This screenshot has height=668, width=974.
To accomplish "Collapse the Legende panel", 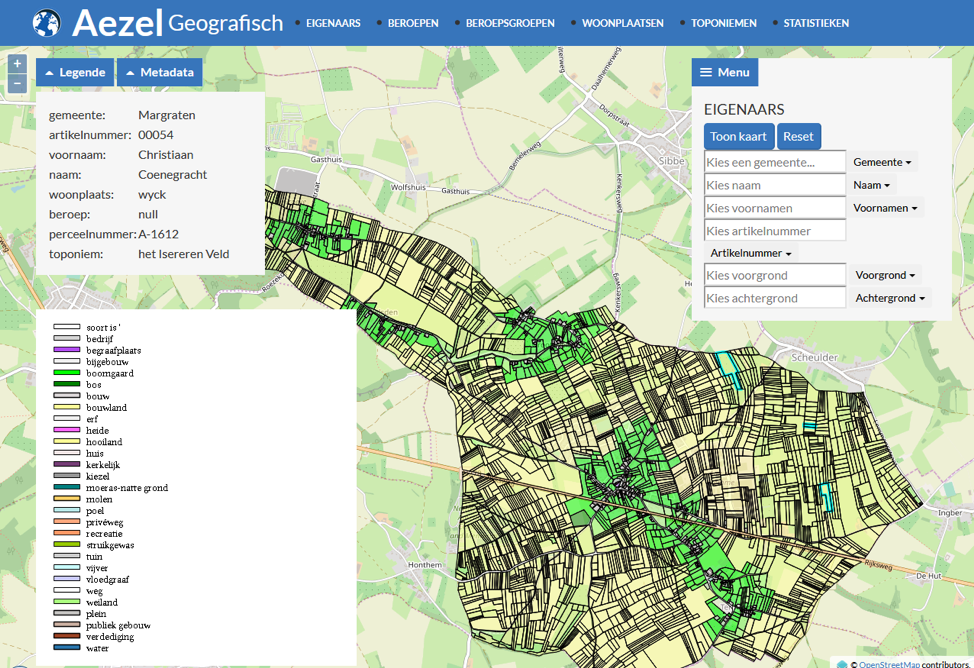I will (x=75, y=72).
